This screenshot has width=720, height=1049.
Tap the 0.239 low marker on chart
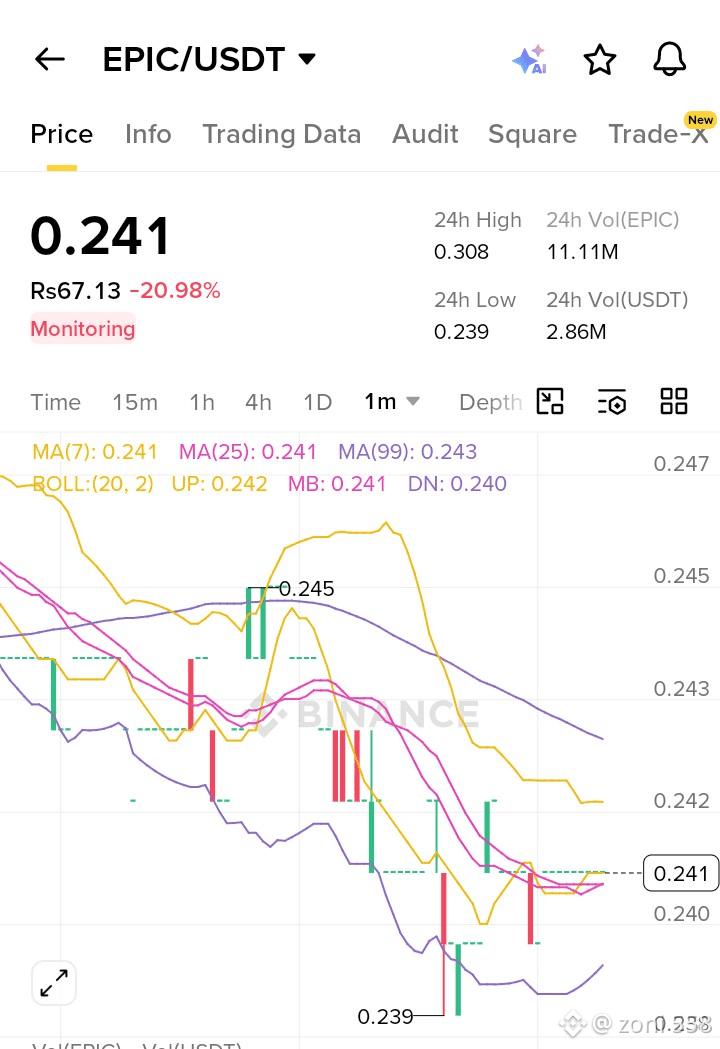[385, 1017]
